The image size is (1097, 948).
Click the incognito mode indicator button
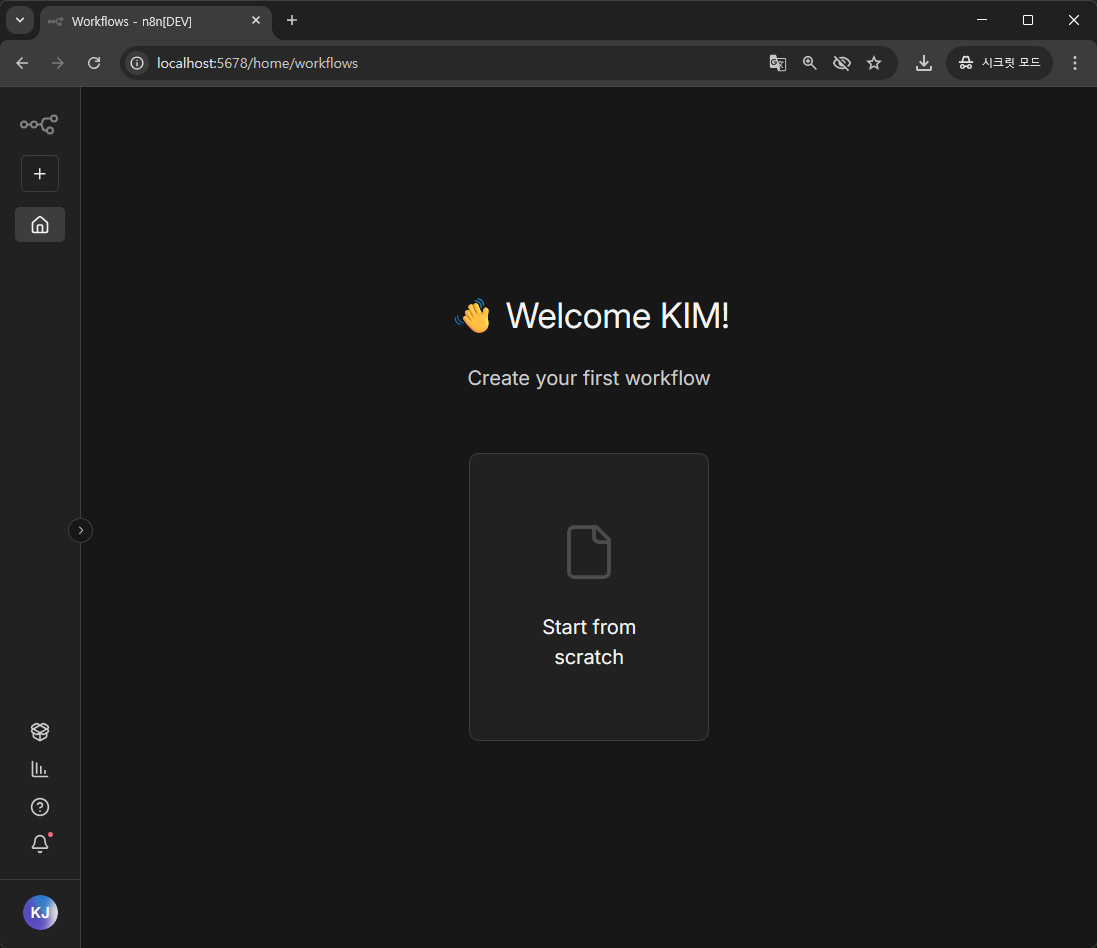[999, 63]
